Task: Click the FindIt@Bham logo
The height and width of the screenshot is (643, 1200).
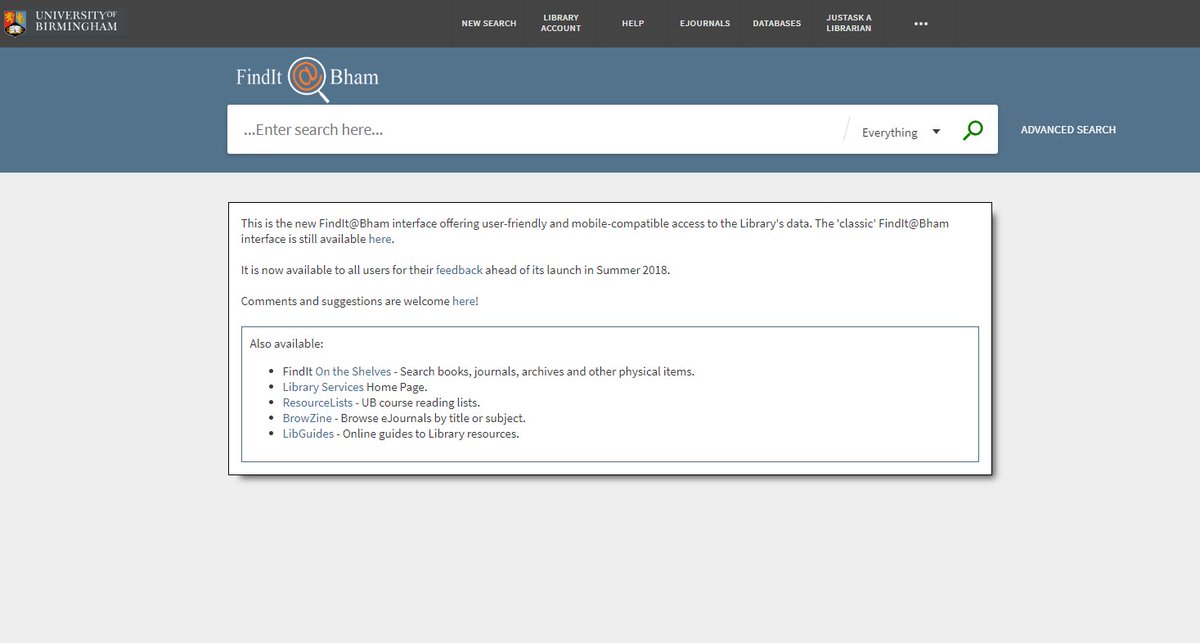Action: click(305, 76)
